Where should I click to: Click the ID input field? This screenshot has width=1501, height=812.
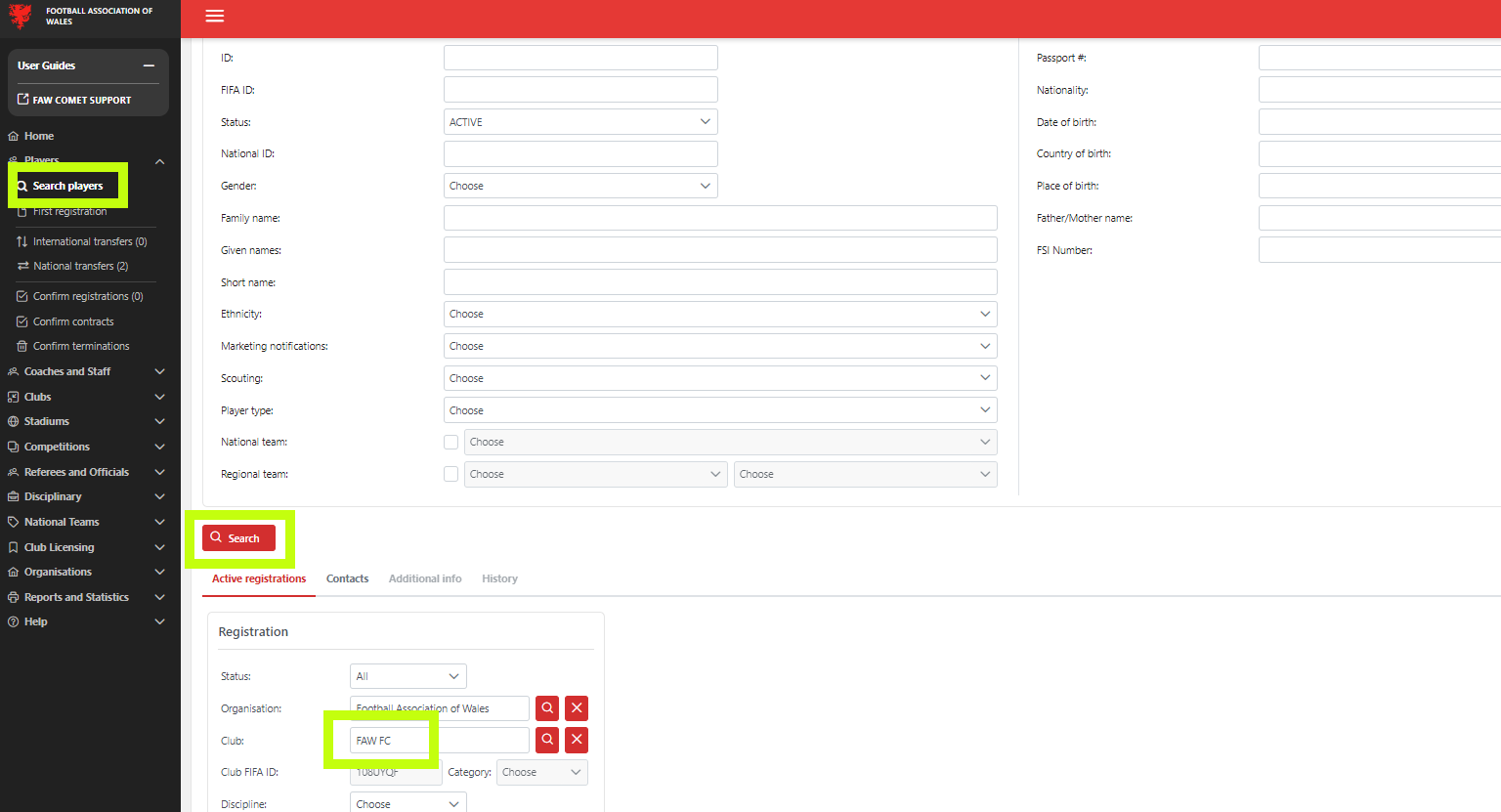580,58
